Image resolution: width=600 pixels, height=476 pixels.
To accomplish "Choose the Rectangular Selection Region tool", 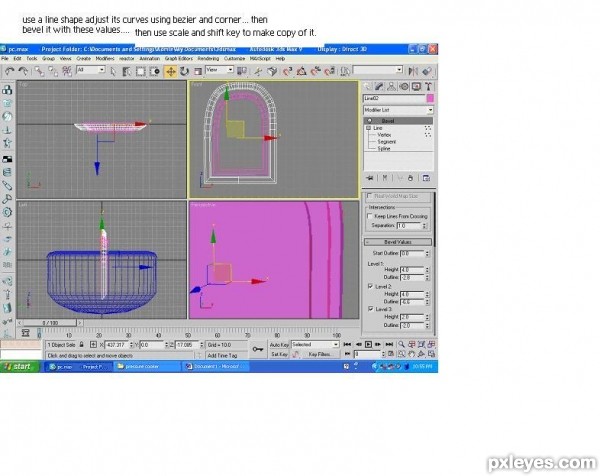I will tap(141, 72).
